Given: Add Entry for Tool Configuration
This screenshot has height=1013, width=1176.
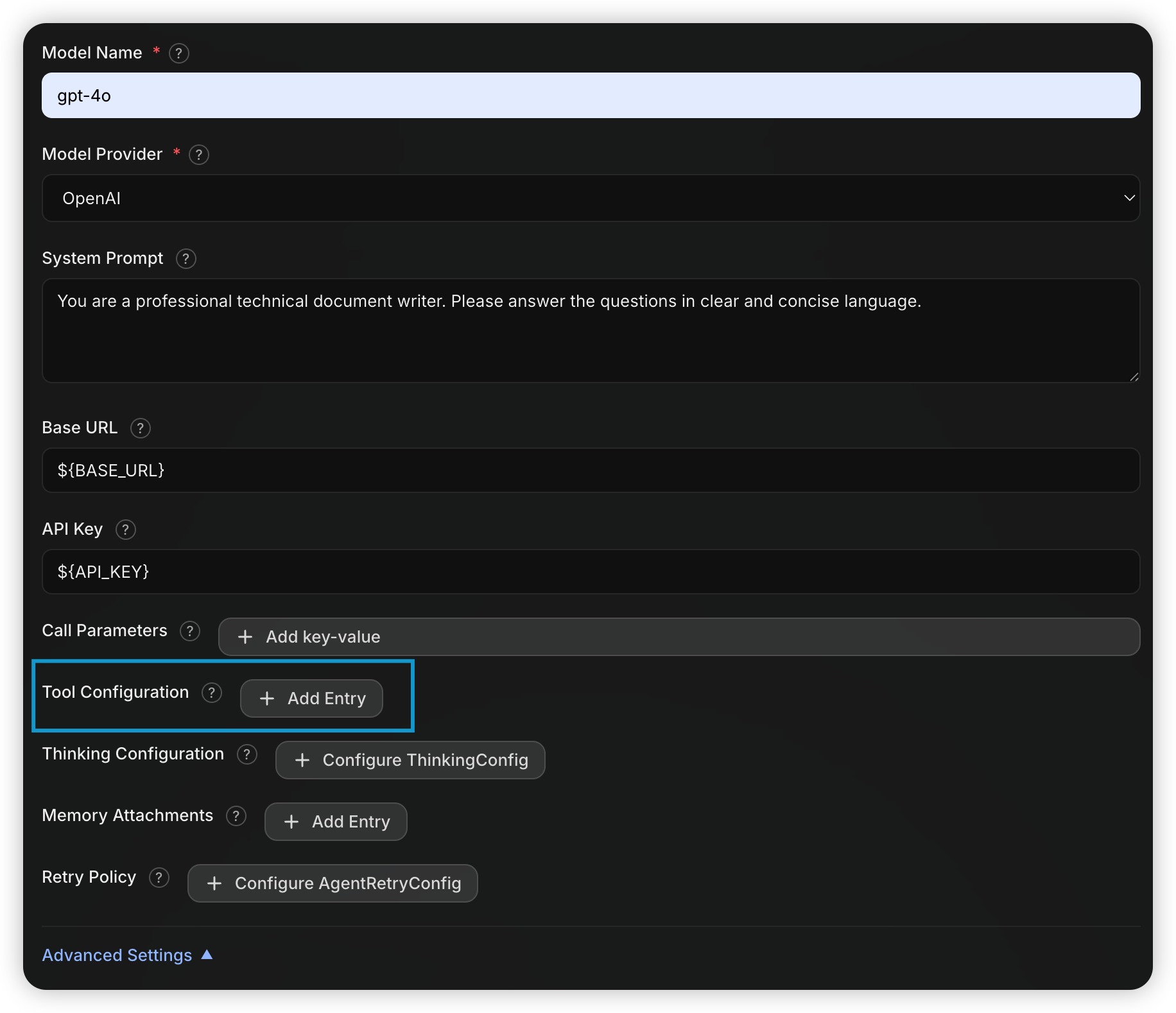Looking at the screenshot, I should pos(311,698).
